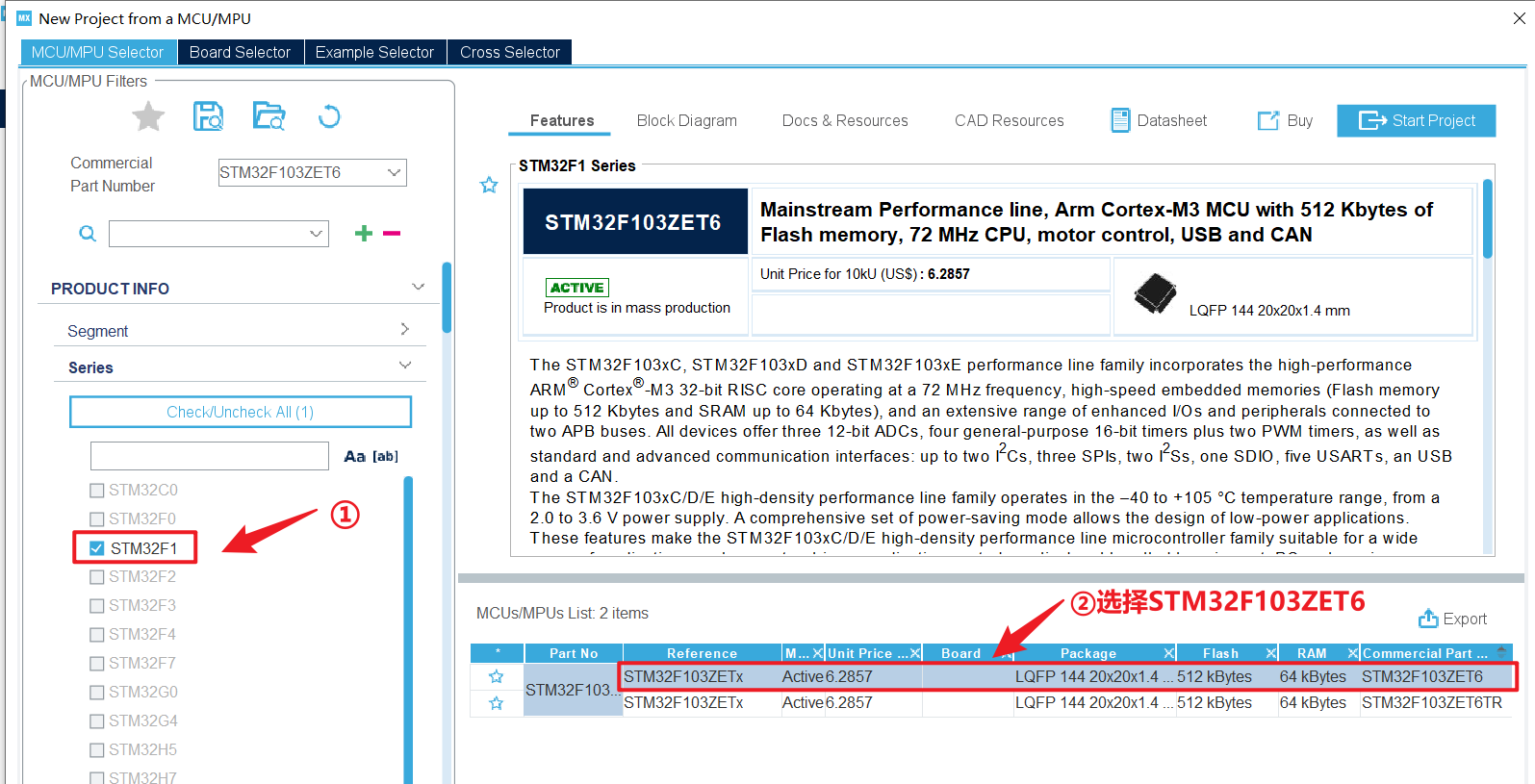The height and width of the screenshot is (784, 1535).
Task: Check the STM32F7 series checkbox
Action: tap(96, 664)
